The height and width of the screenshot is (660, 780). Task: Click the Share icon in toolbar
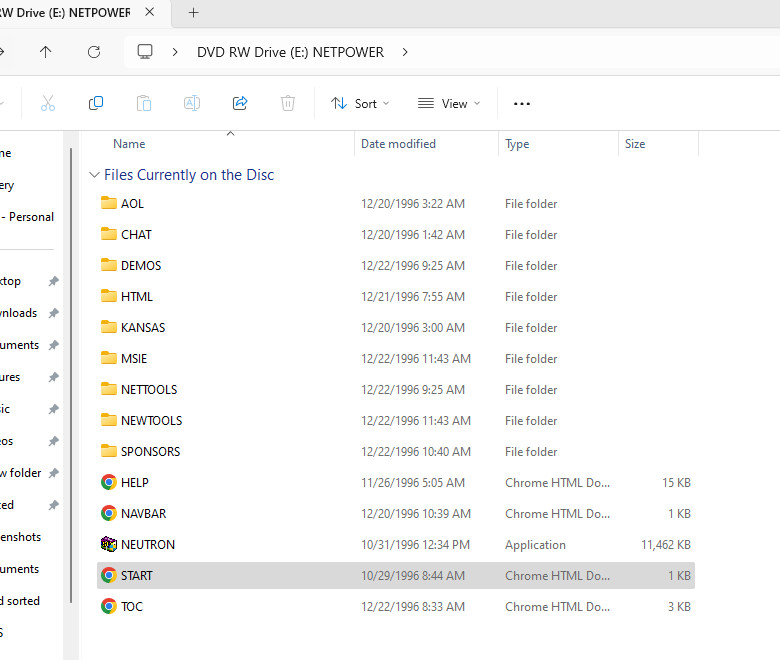point(240,103)
